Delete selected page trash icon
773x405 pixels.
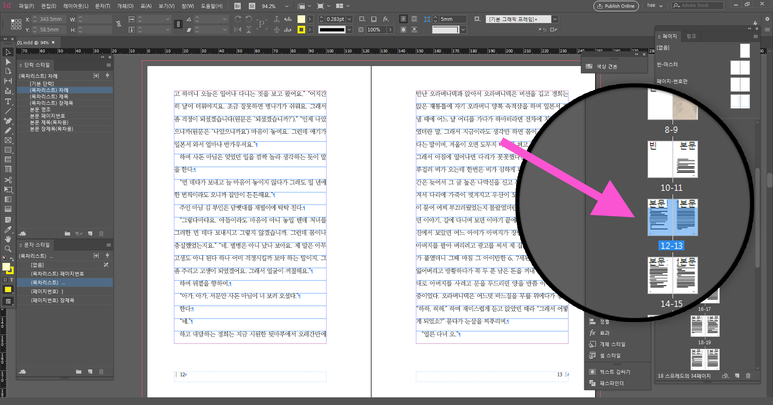pos(748,375)
